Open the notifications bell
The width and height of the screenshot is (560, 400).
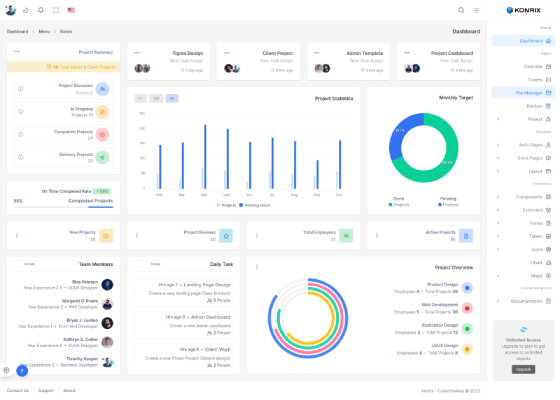[x=41, y=10]
